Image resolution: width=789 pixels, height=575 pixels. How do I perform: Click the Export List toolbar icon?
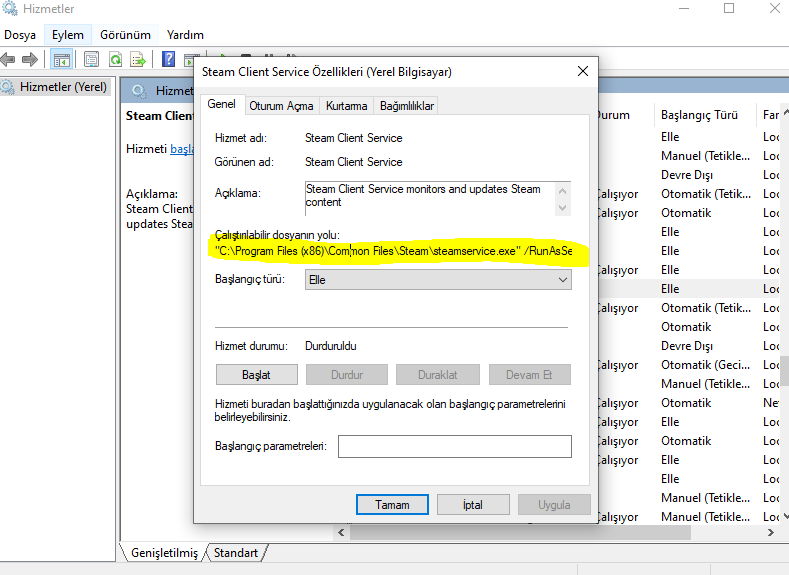tap(138, 59)
